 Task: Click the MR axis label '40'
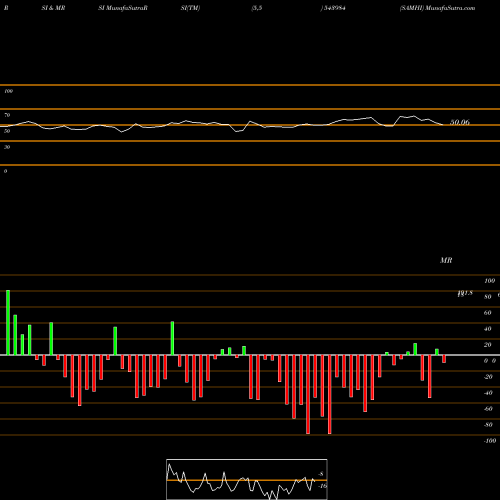point(487,329)
